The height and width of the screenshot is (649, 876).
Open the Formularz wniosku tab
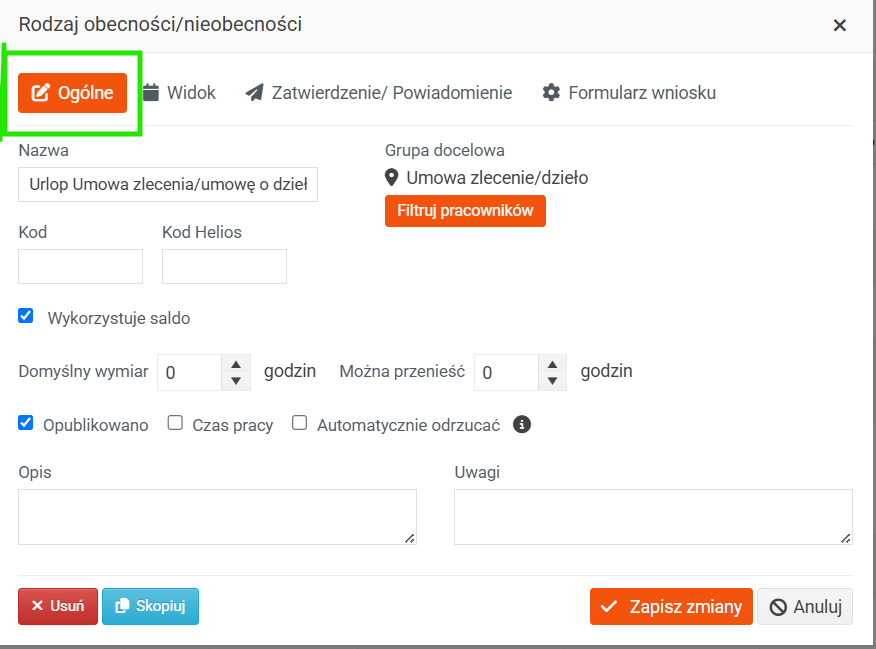pyautogui.click(x=629, y=93)
